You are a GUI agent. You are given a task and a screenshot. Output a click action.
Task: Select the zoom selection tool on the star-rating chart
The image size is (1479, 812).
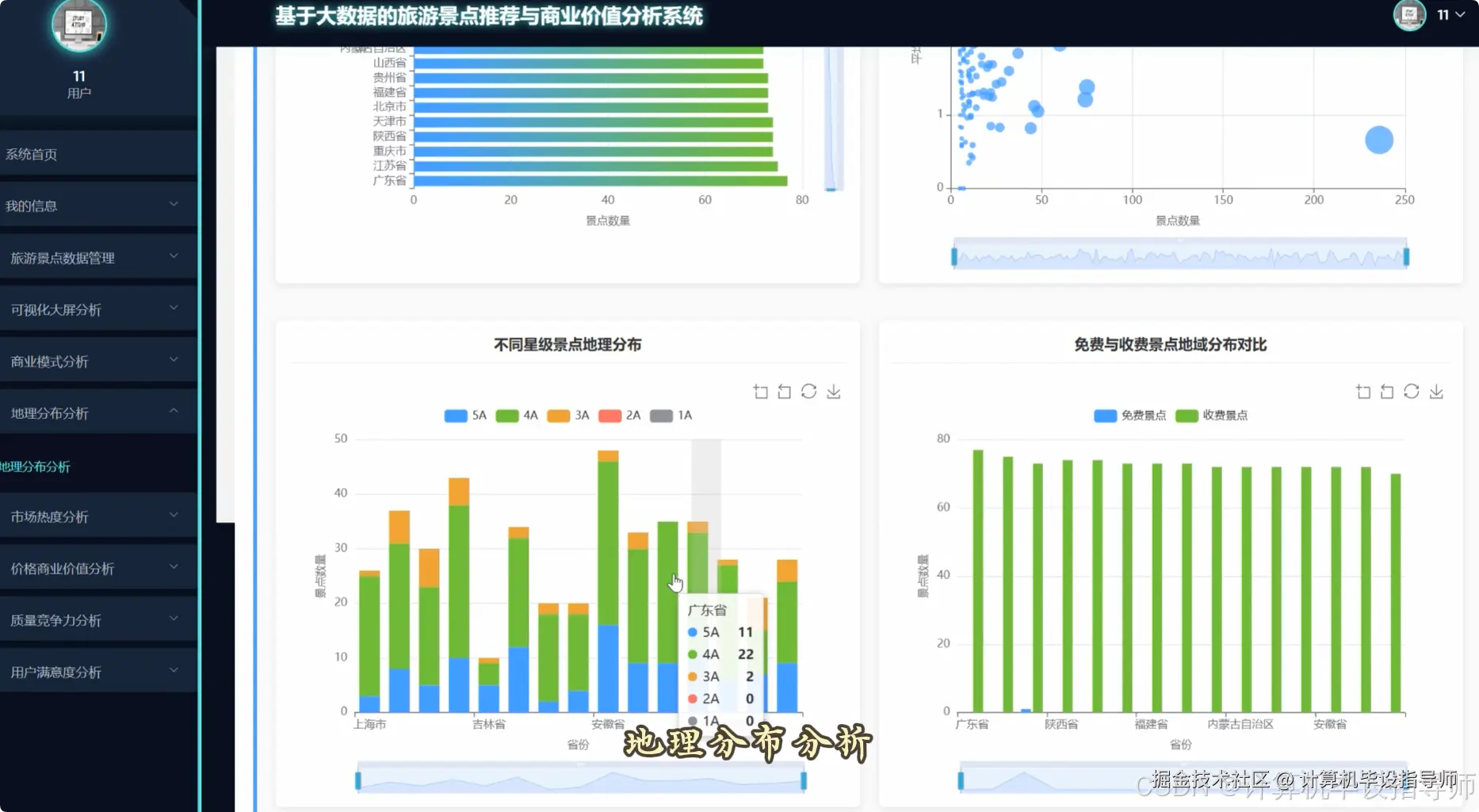(759, 391)
